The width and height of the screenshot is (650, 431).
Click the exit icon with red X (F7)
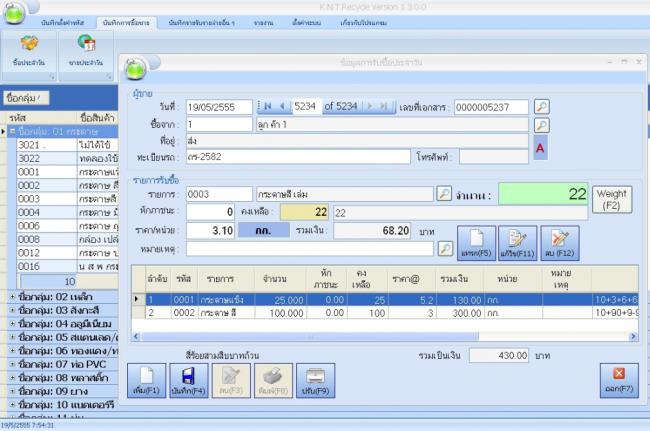pyautogui.click(x=618, y=381)
